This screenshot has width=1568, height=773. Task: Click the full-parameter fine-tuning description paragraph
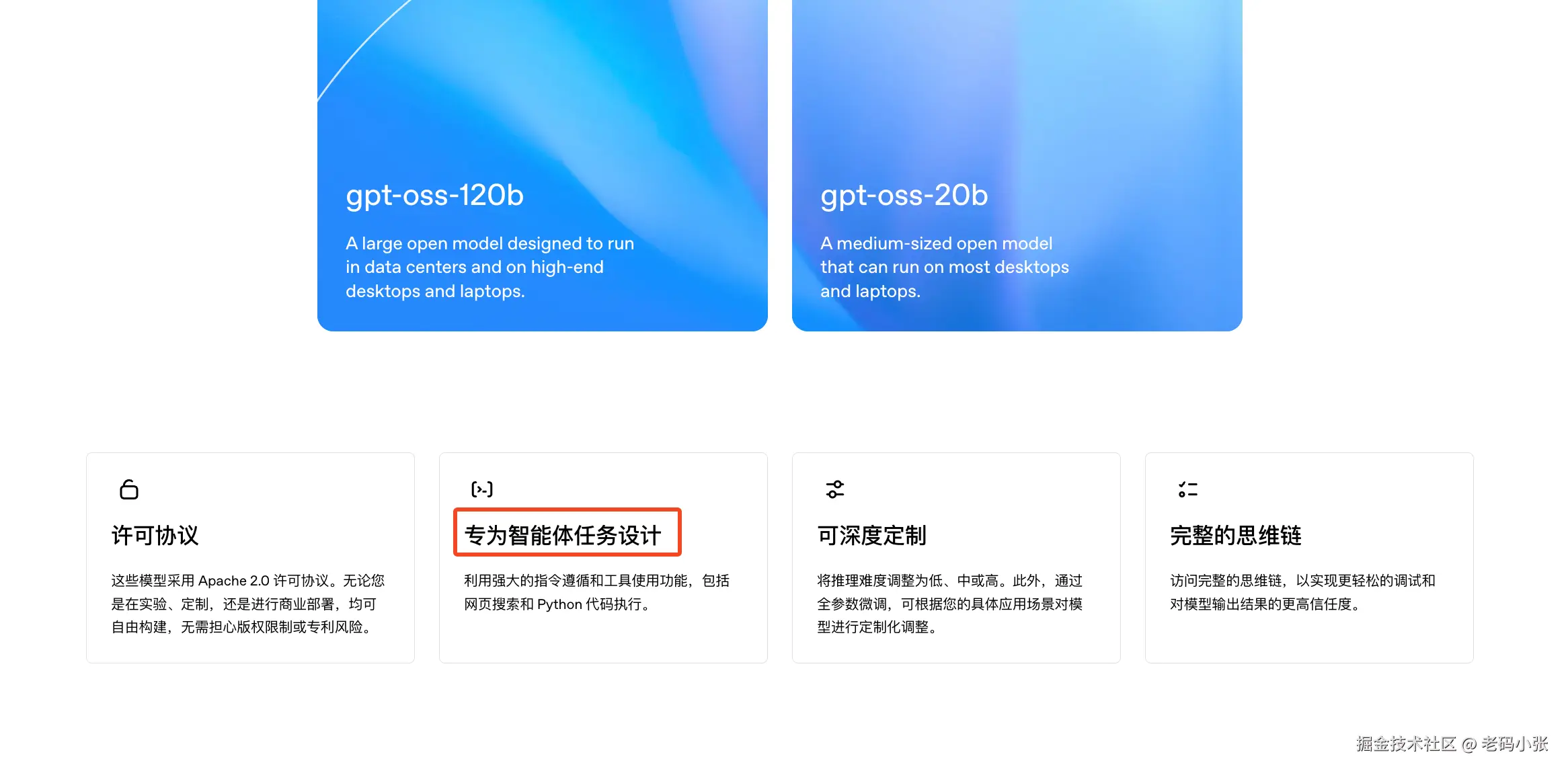click(x=950, y=604)
